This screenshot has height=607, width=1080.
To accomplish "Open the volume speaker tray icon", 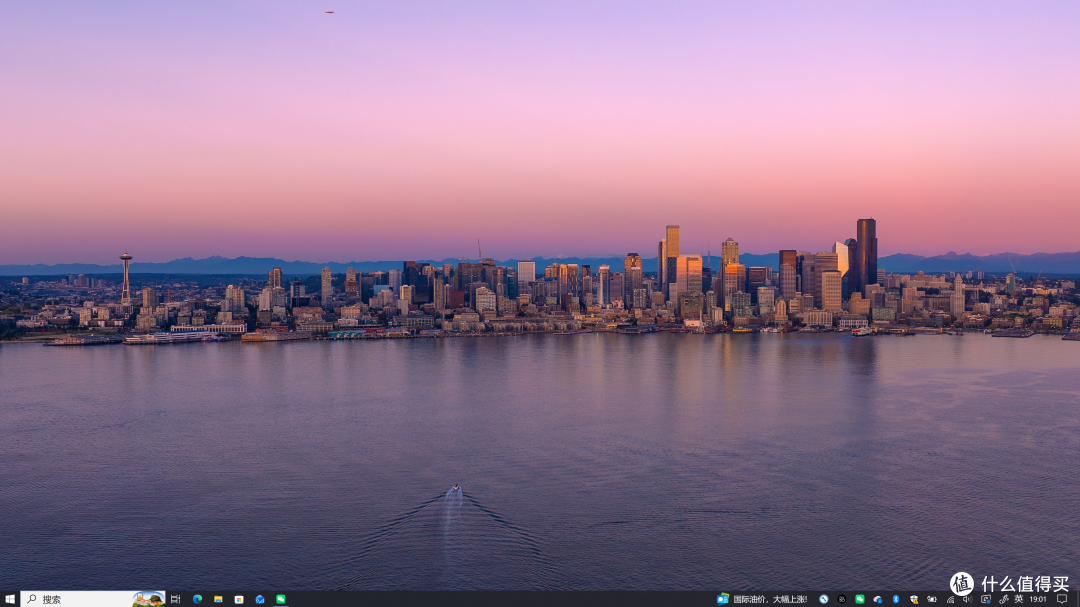I will pos(968,599).
